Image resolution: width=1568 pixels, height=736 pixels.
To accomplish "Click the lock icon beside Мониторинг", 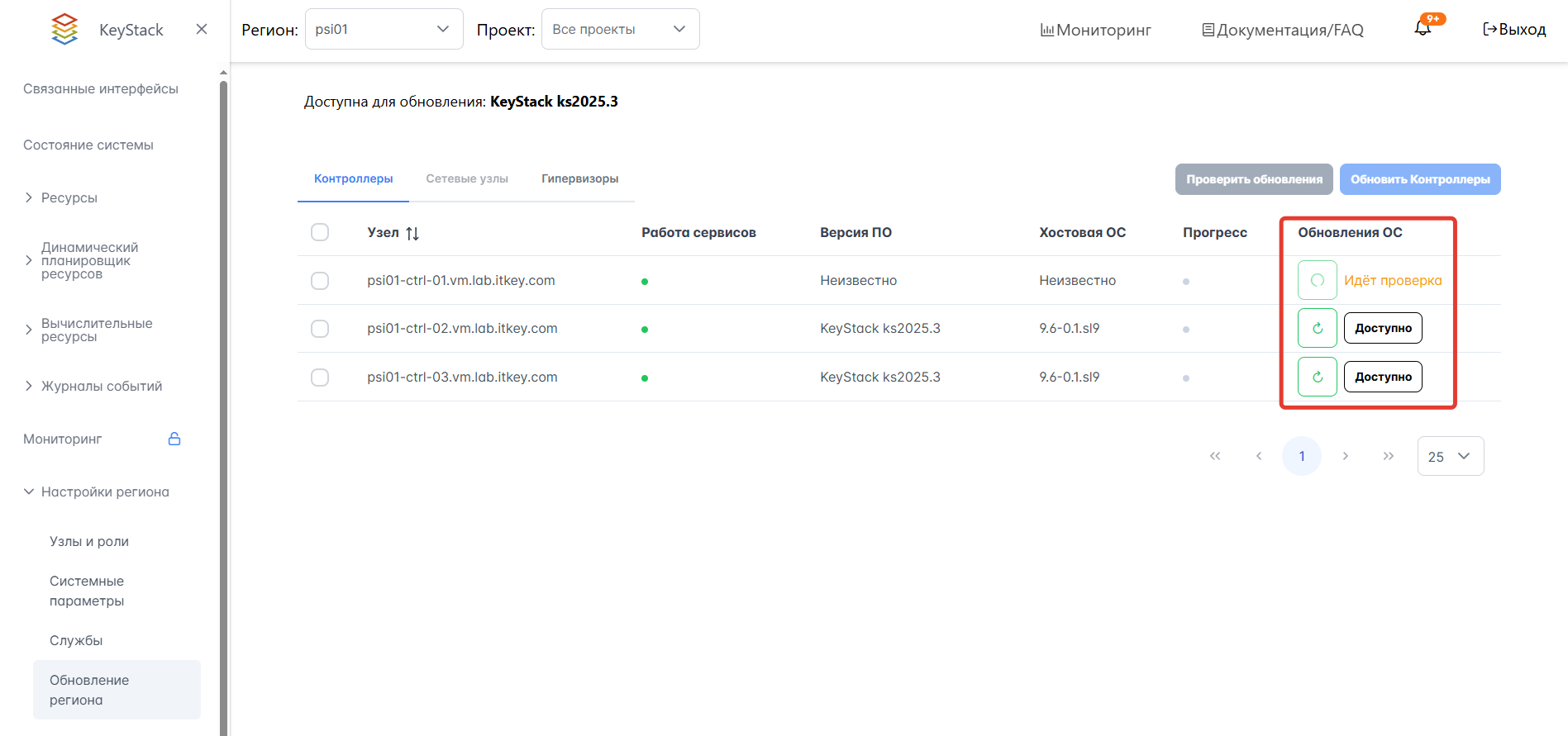I will (x=174, y=439).
